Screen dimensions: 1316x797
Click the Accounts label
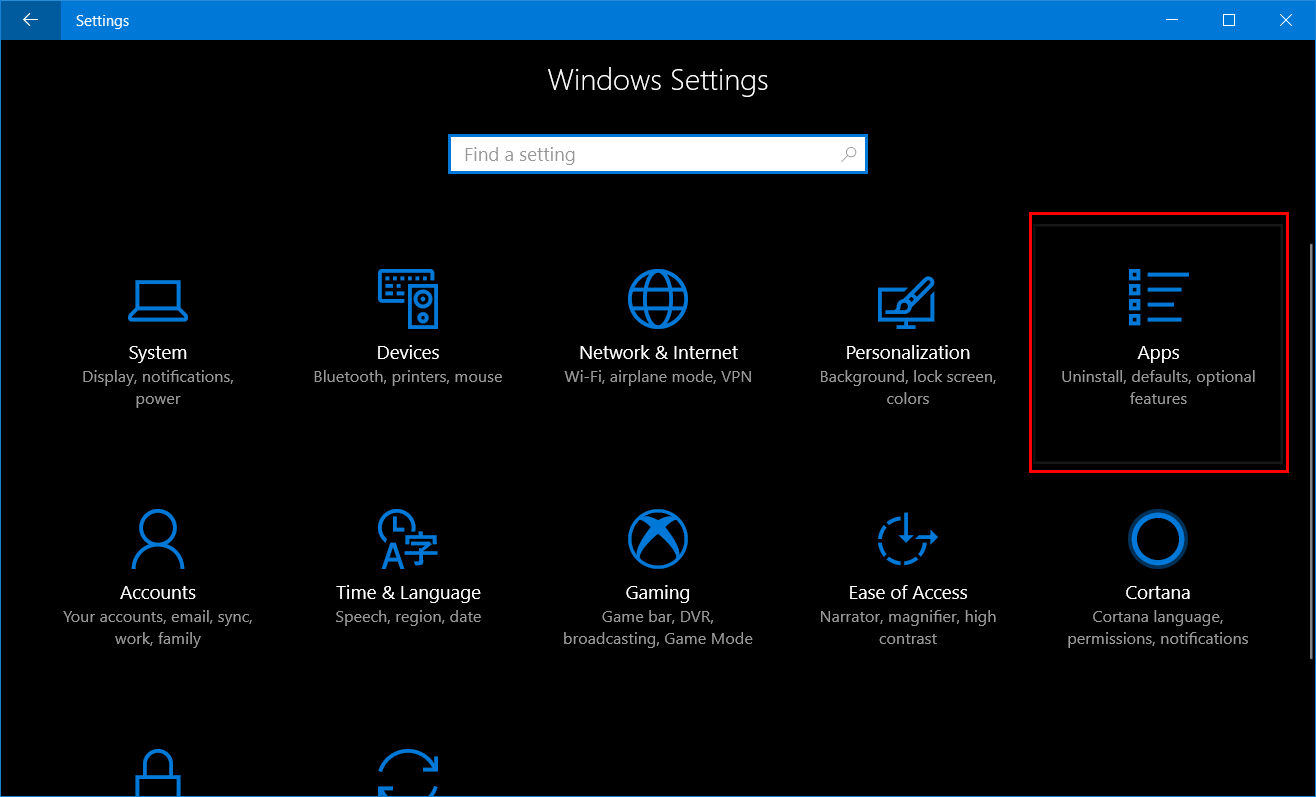point(158,592)
